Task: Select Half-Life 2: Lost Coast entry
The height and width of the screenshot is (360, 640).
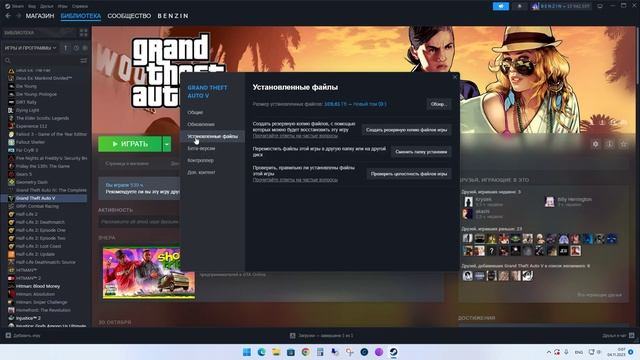Action: pyautogui.click(x=38, y=246)
